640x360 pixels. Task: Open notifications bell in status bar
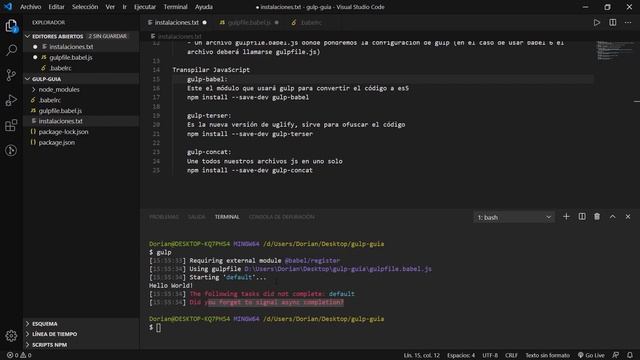[630, 355]
